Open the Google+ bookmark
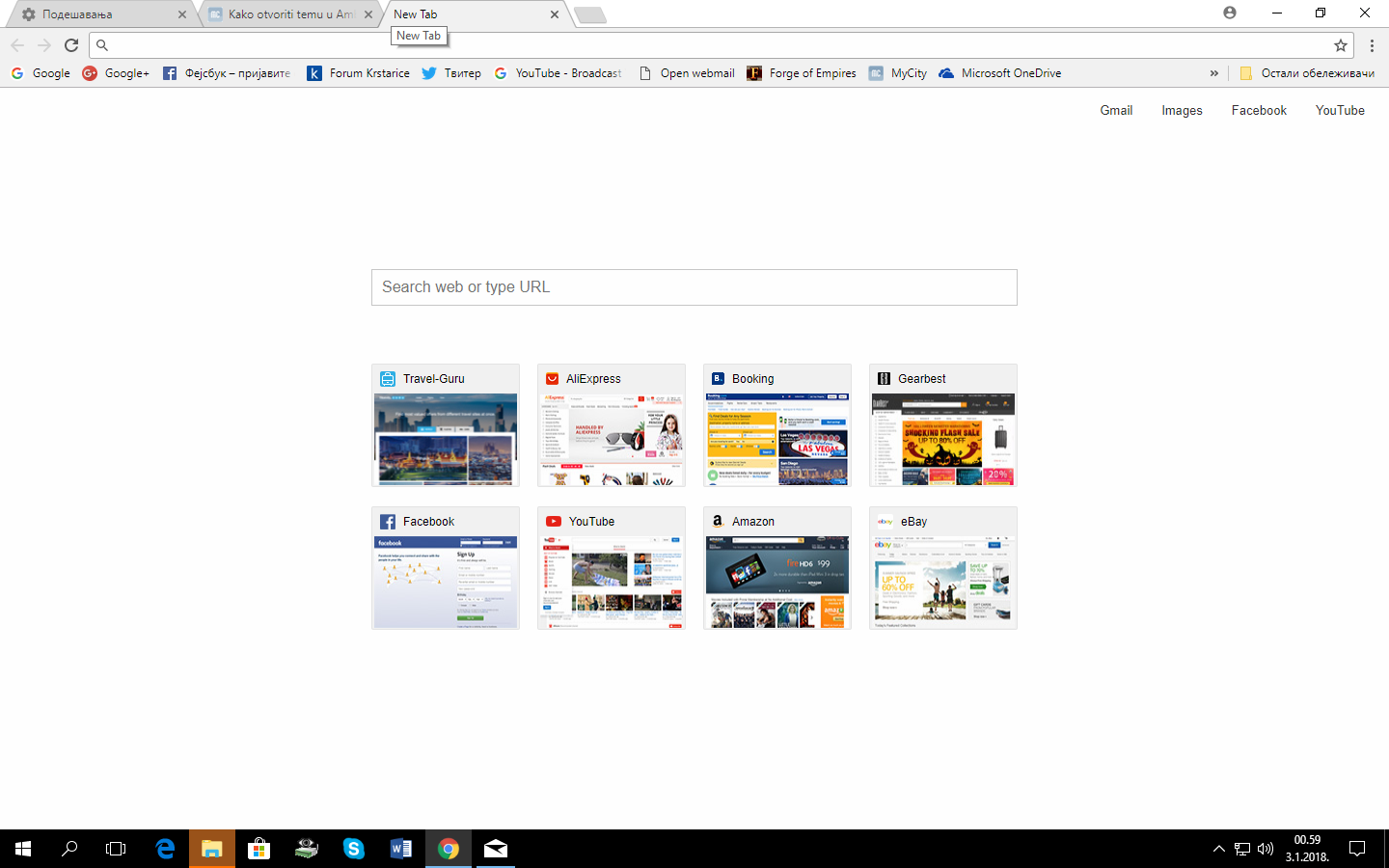Viewport: 1389px width, 868px height. tap(116, 73)
